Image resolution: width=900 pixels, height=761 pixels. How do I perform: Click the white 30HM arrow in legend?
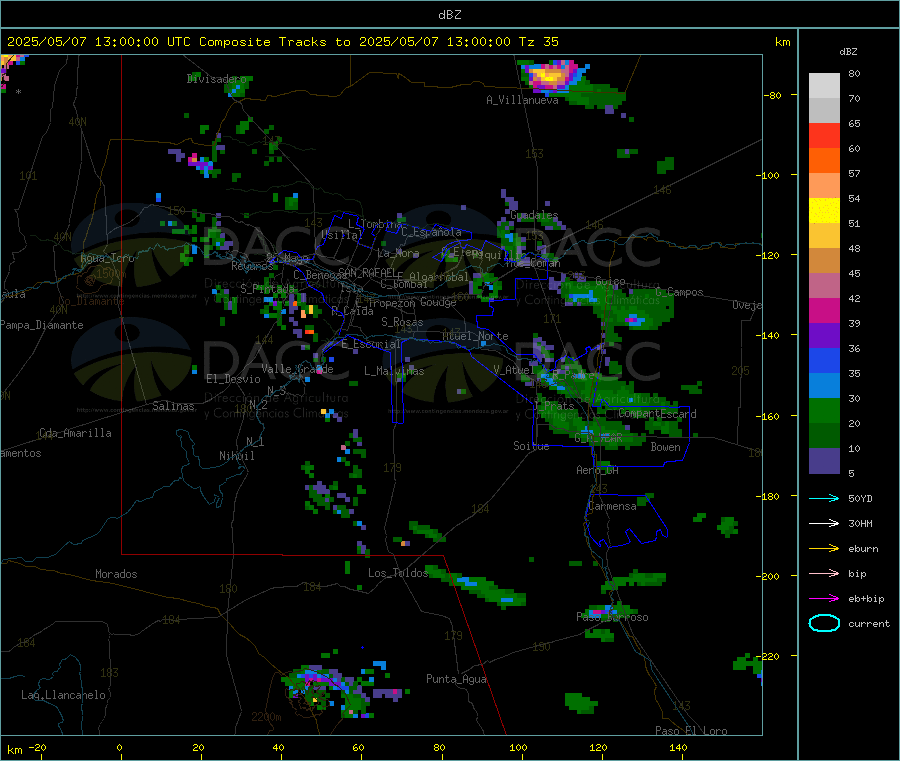[x=824, y=523]
